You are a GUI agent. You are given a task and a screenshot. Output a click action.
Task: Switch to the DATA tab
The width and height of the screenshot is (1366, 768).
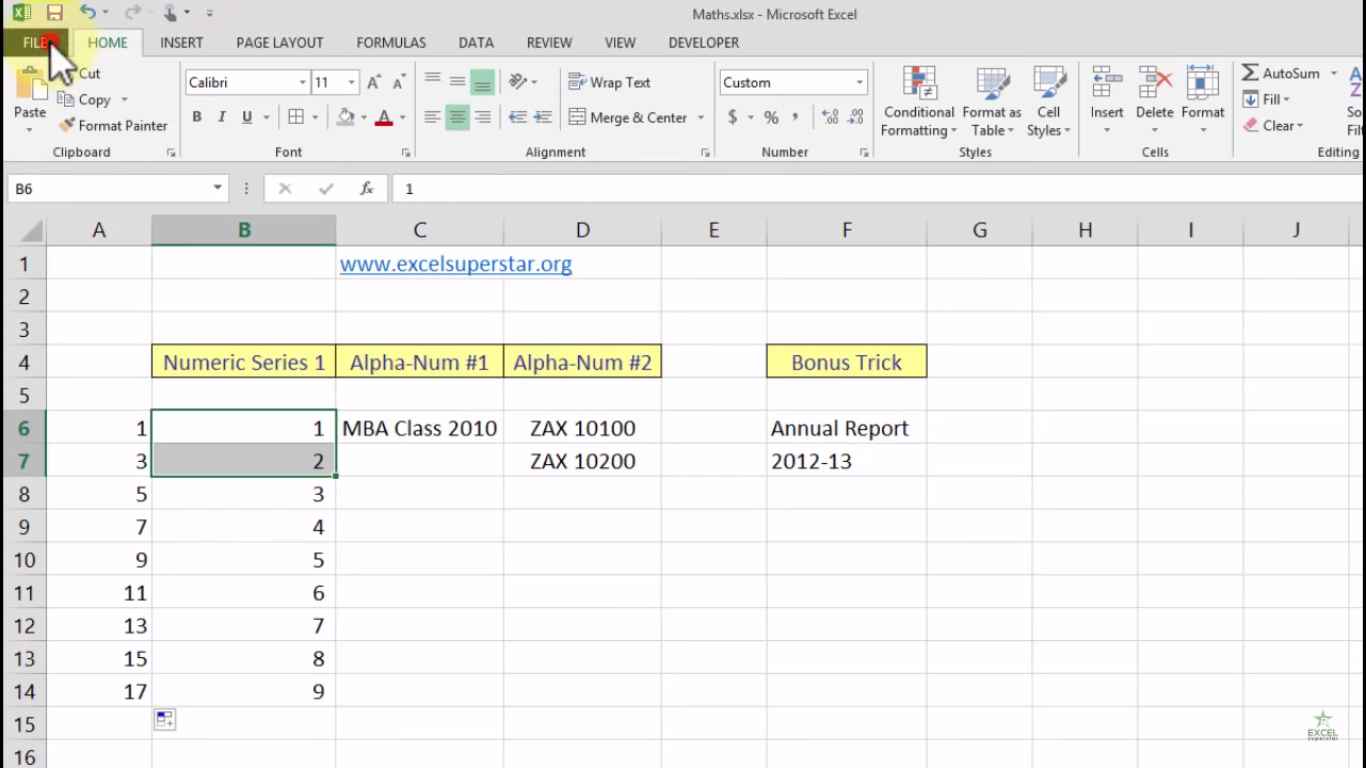pyautogui.click(x=476, y=42)
